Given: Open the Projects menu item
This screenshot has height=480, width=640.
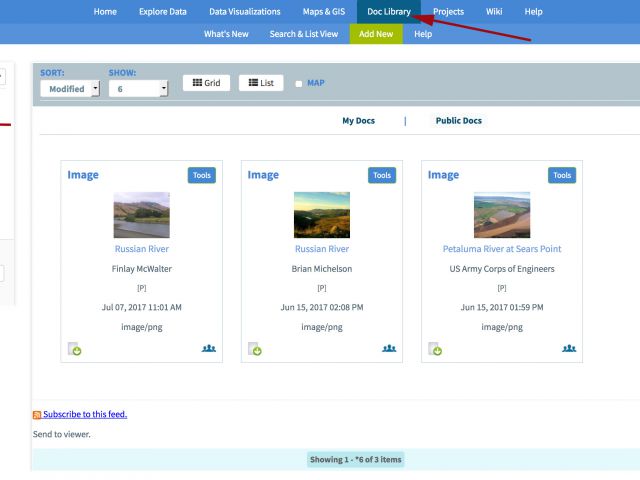Looking at the screenshot, I should coord(449,11).
